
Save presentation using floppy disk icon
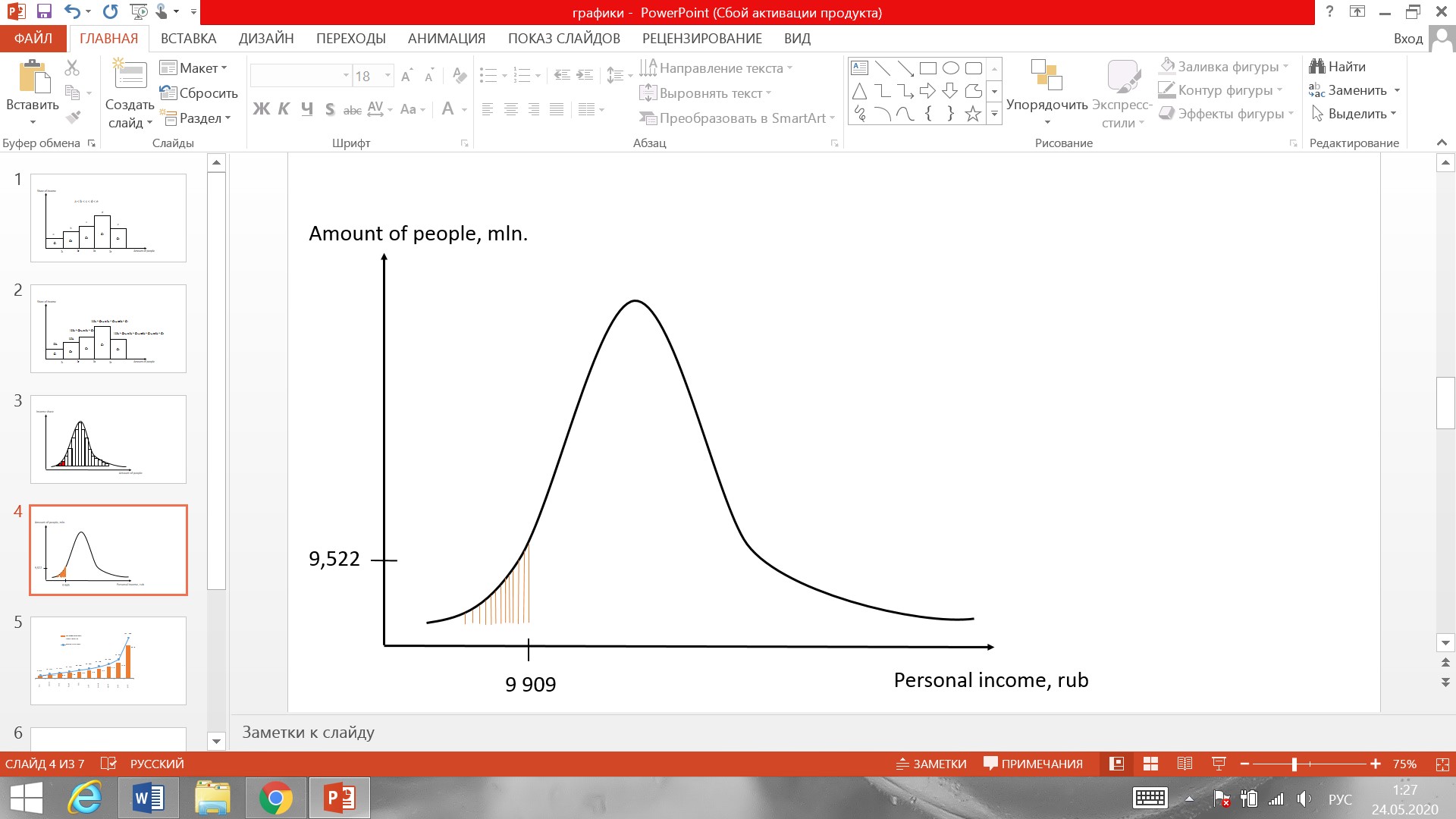[x=43, y=12]
